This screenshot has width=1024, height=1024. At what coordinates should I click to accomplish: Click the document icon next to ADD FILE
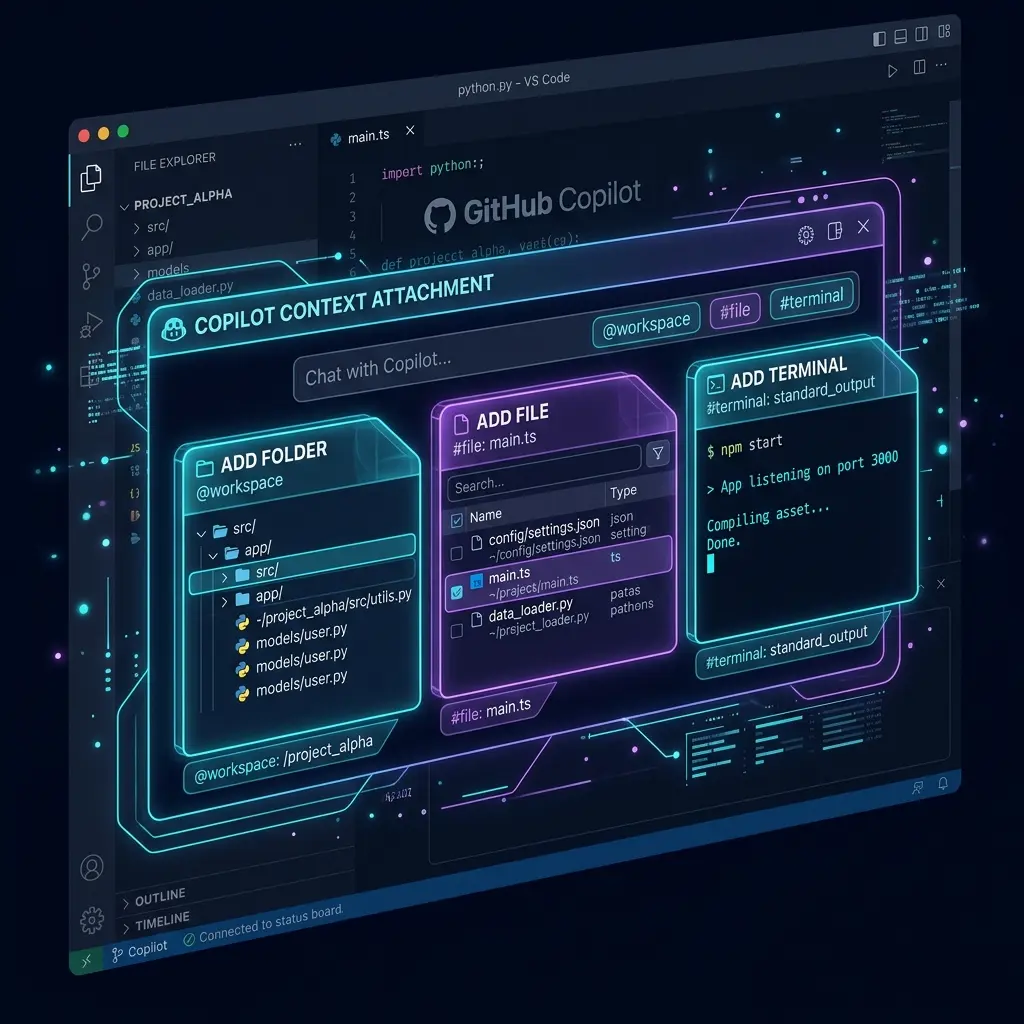[461, 424]
